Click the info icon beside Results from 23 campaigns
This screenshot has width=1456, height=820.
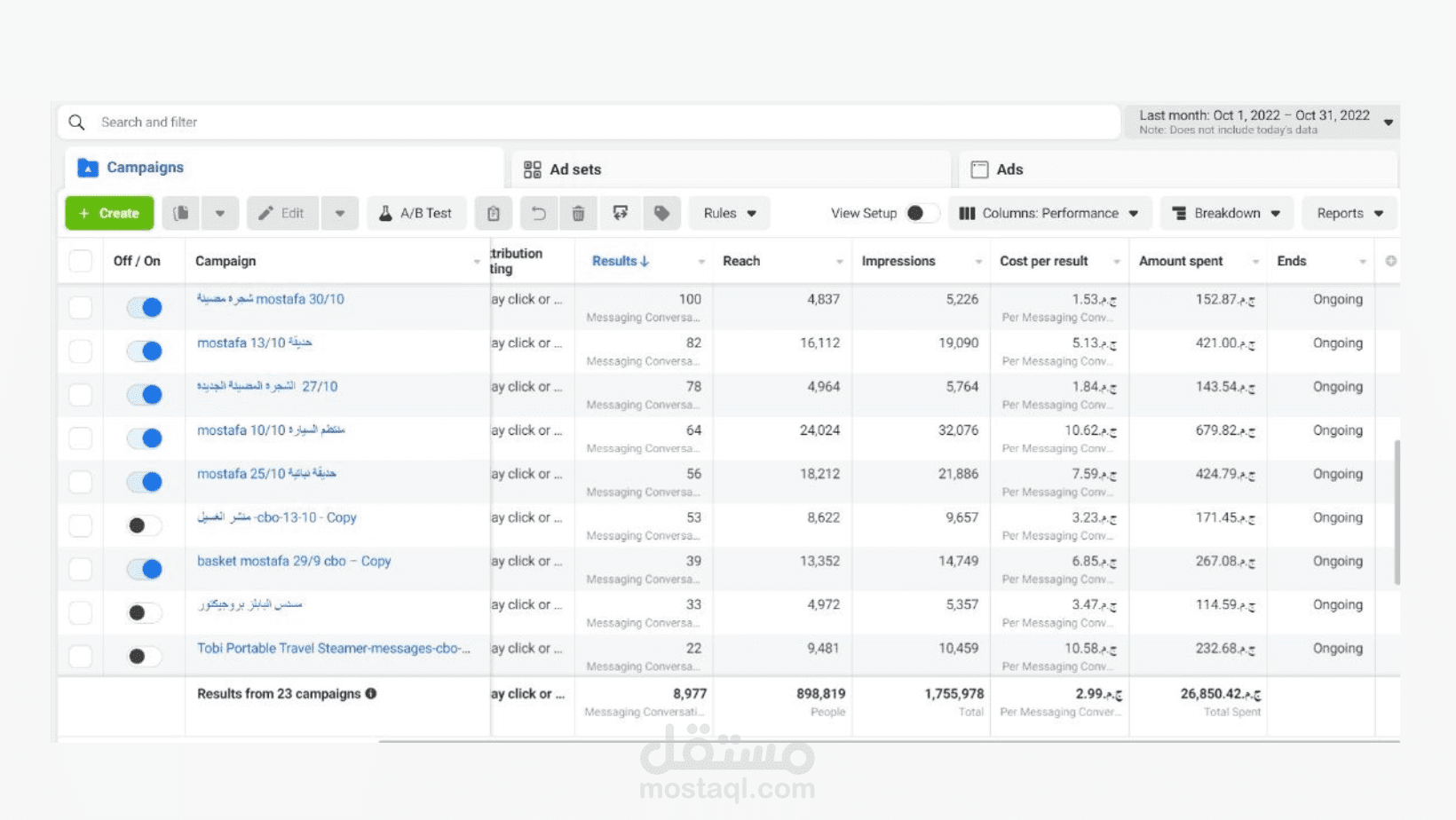coord(371,693)
